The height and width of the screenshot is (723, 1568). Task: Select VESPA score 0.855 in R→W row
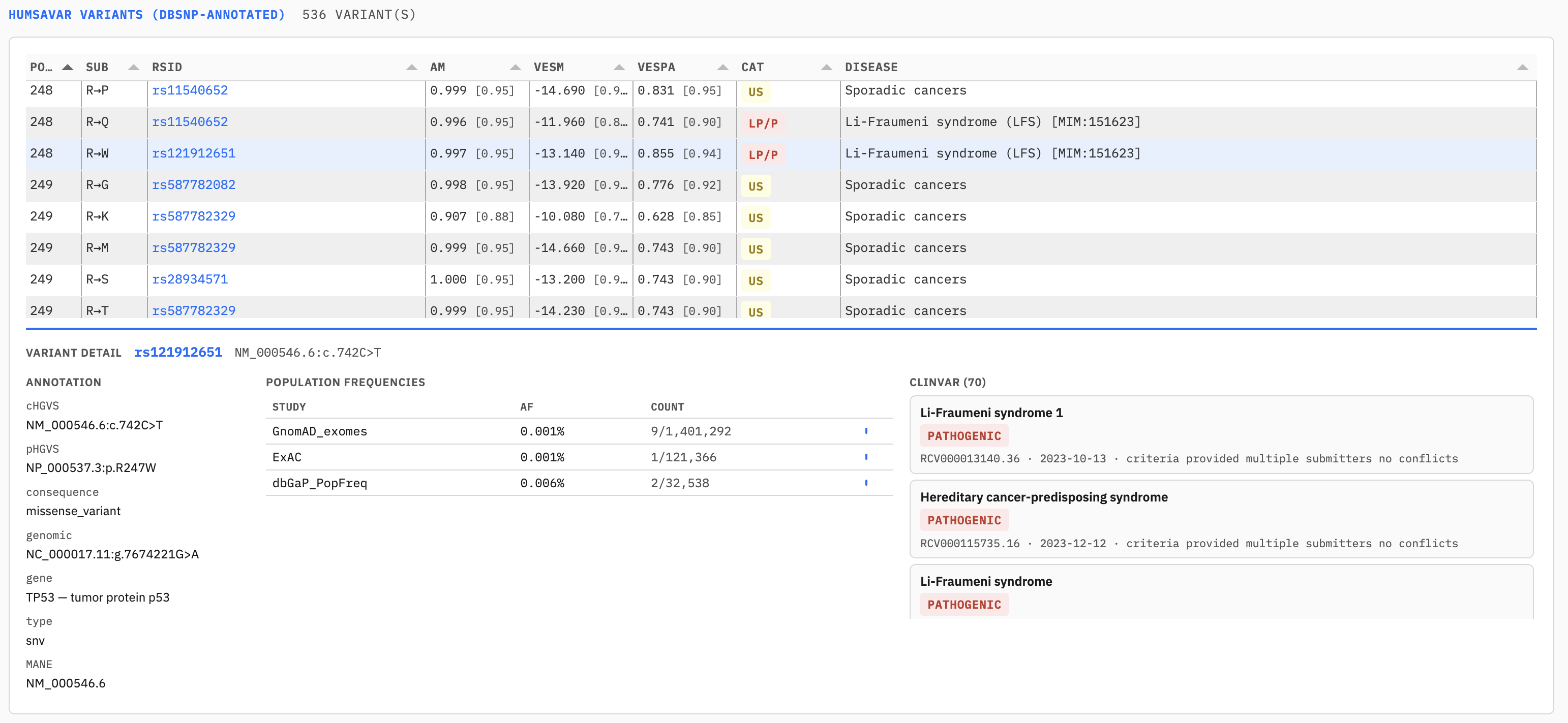656,153
